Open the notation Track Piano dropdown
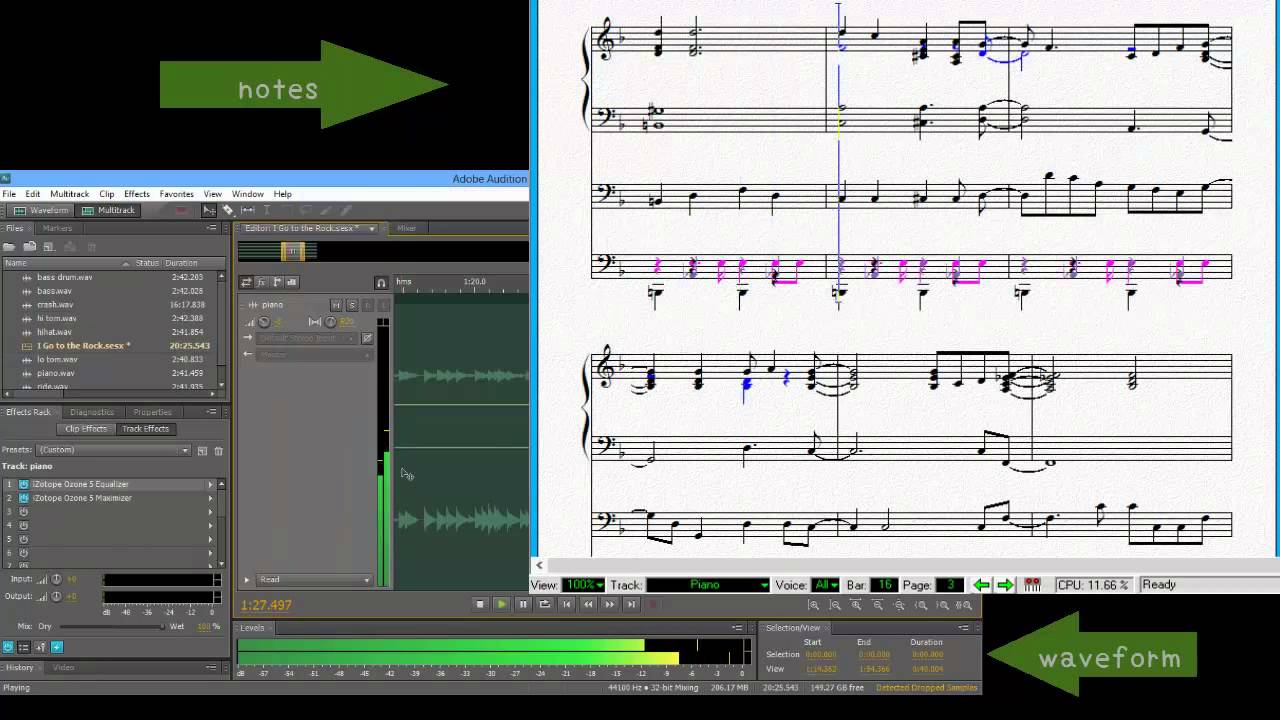1280x720 pixels. 707,585
